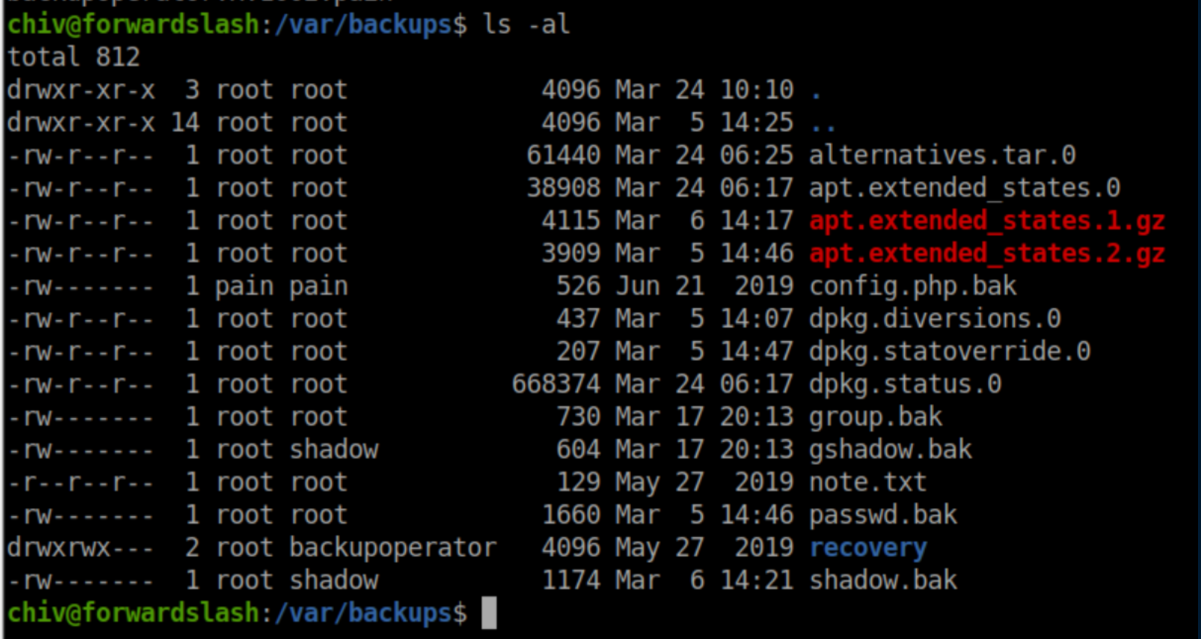Screen dimensions: 1201x639
Task: Click the blue recovery directory name
Action: [x=867, y=548]
